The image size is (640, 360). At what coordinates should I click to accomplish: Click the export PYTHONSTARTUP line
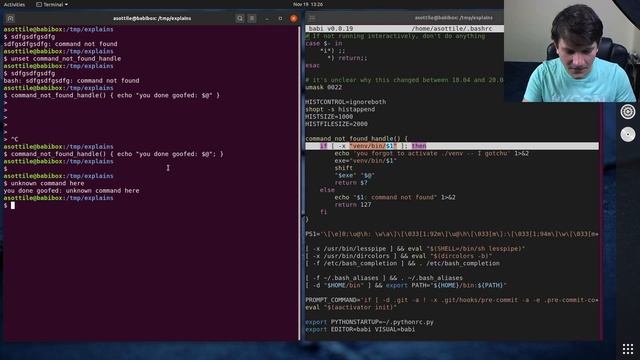(369, 322)
